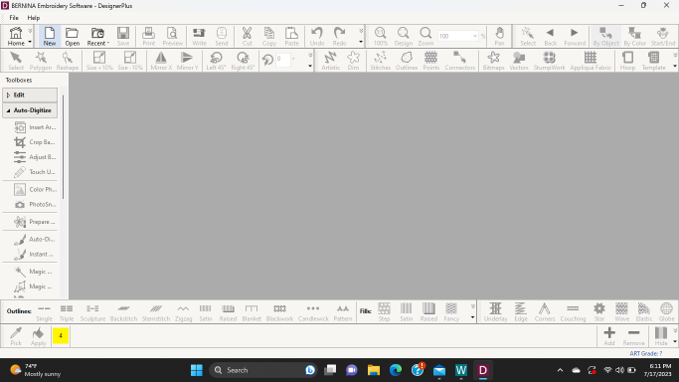679x382 pixels.
Task: Open the Recent dropdown arrow
Action: coord(108,43)
